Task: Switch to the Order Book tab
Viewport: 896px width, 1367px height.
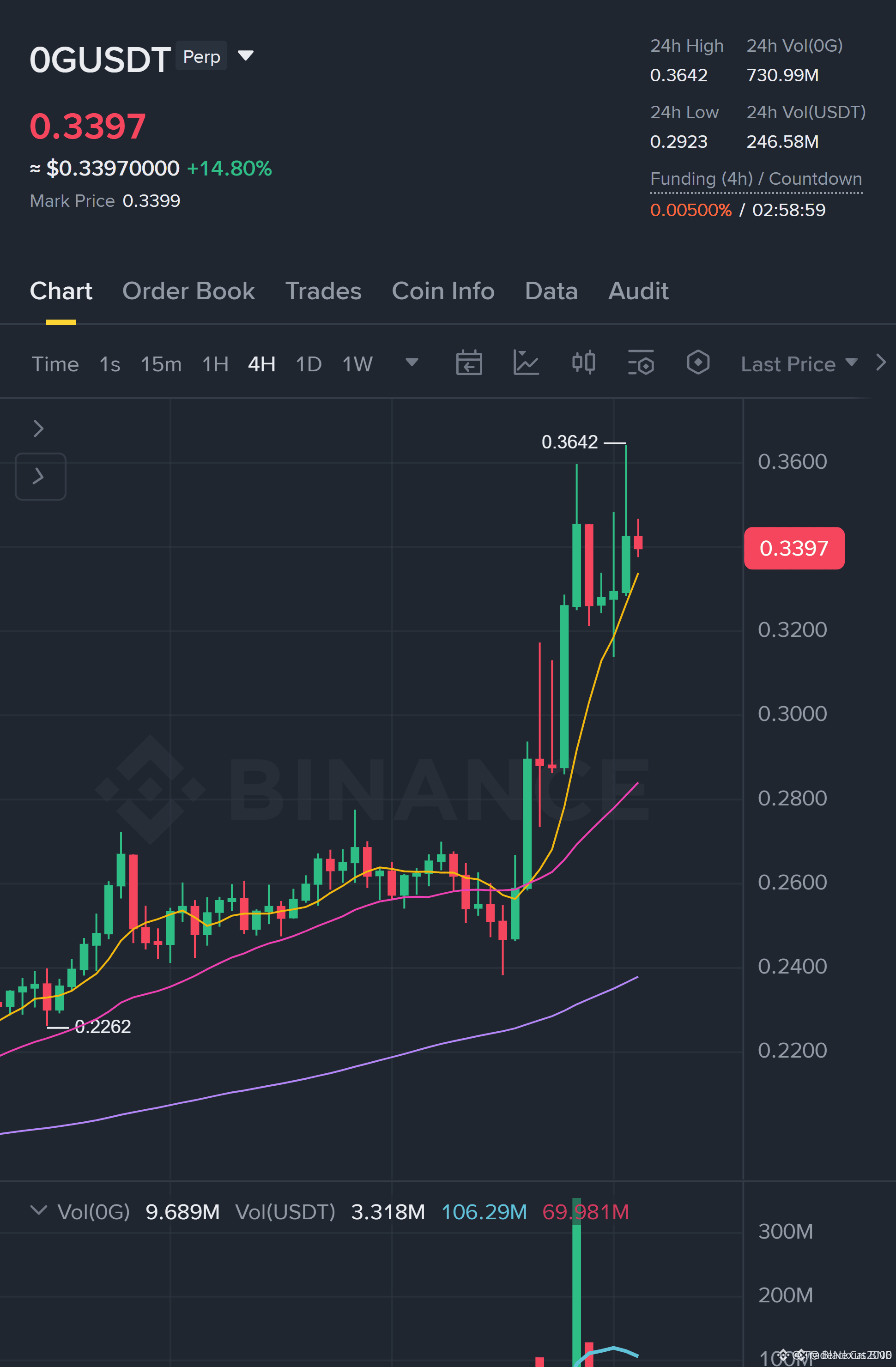Action: 188,290
